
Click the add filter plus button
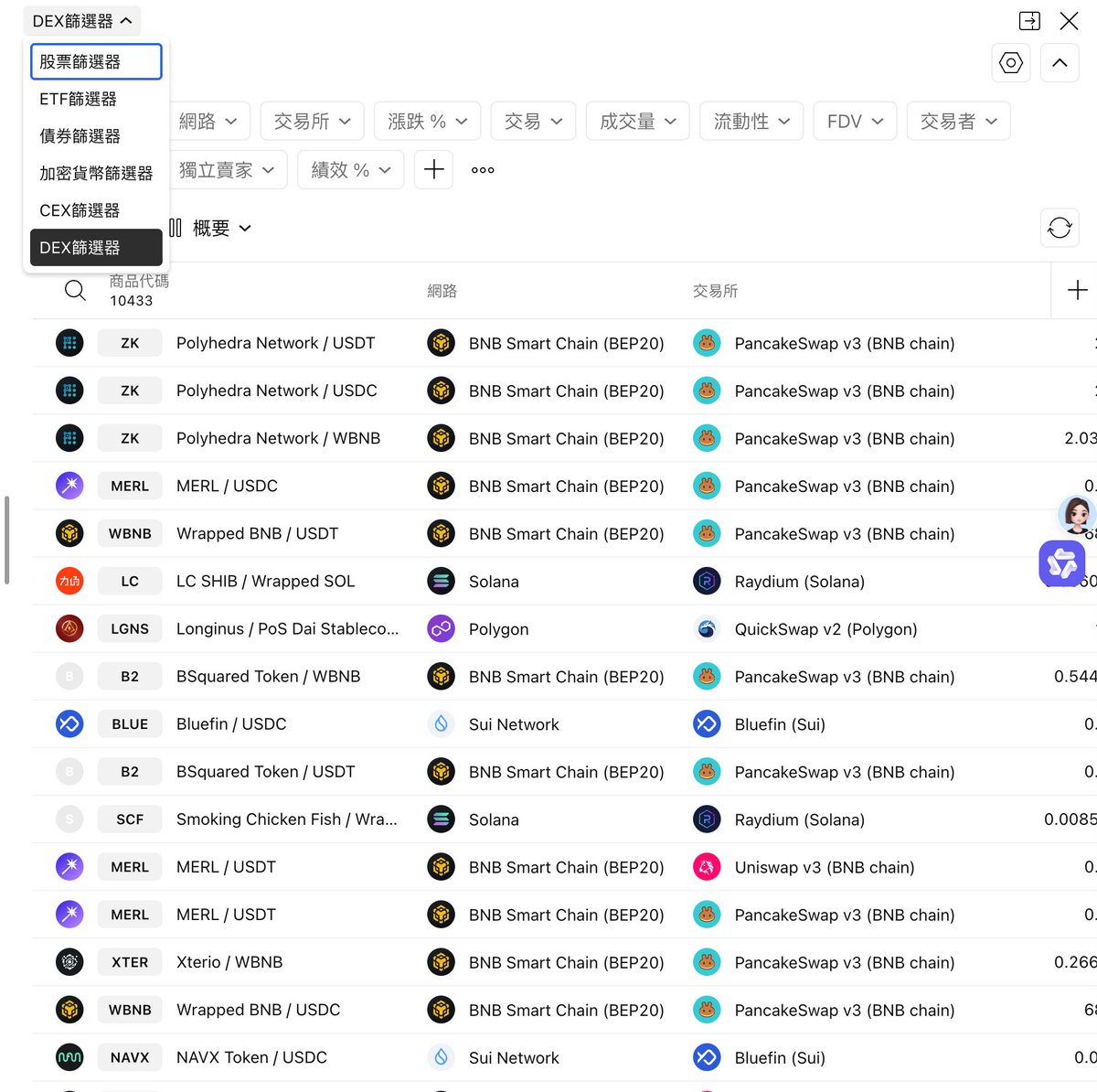[x=433, y=170]
